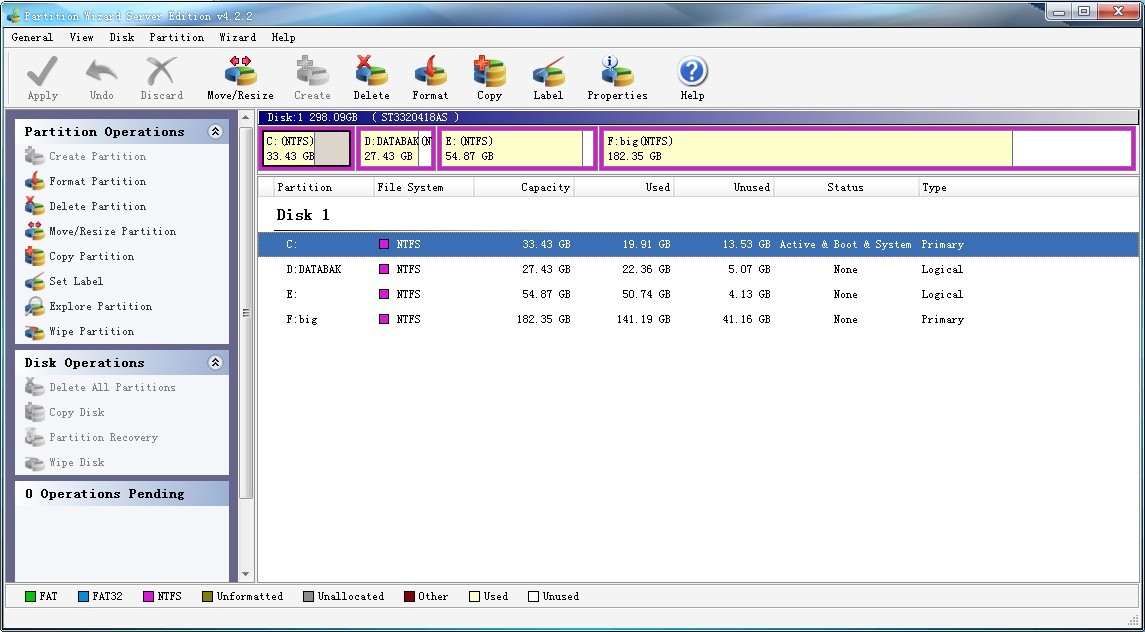Click the Disk 1 group heading in list

(x=303, y=215)
